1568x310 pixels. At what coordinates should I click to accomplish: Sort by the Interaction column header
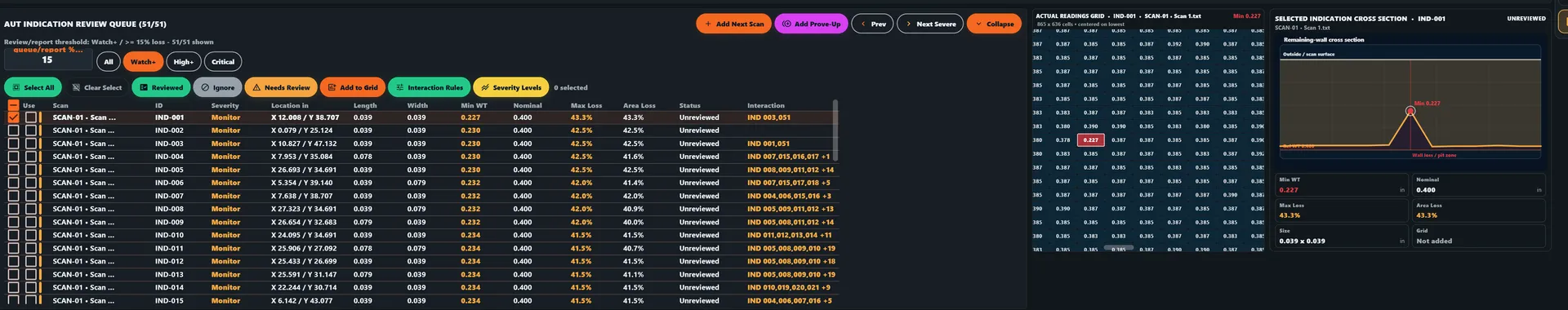point(766,105)
